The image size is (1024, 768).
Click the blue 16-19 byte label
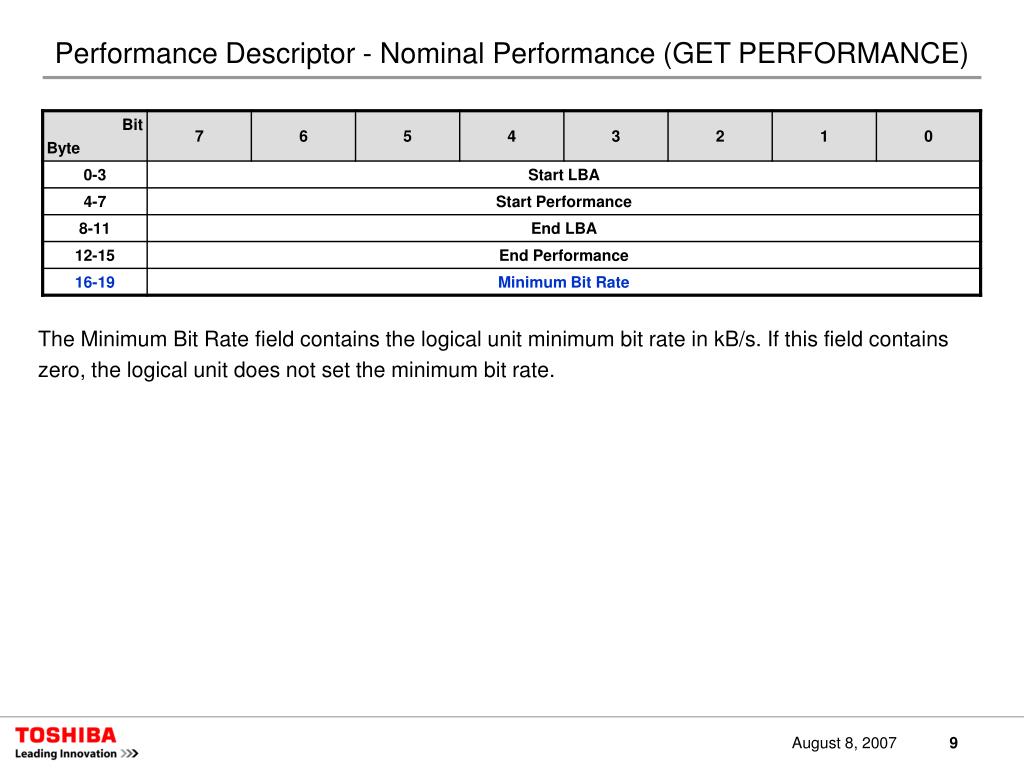[x=94, y=282]
